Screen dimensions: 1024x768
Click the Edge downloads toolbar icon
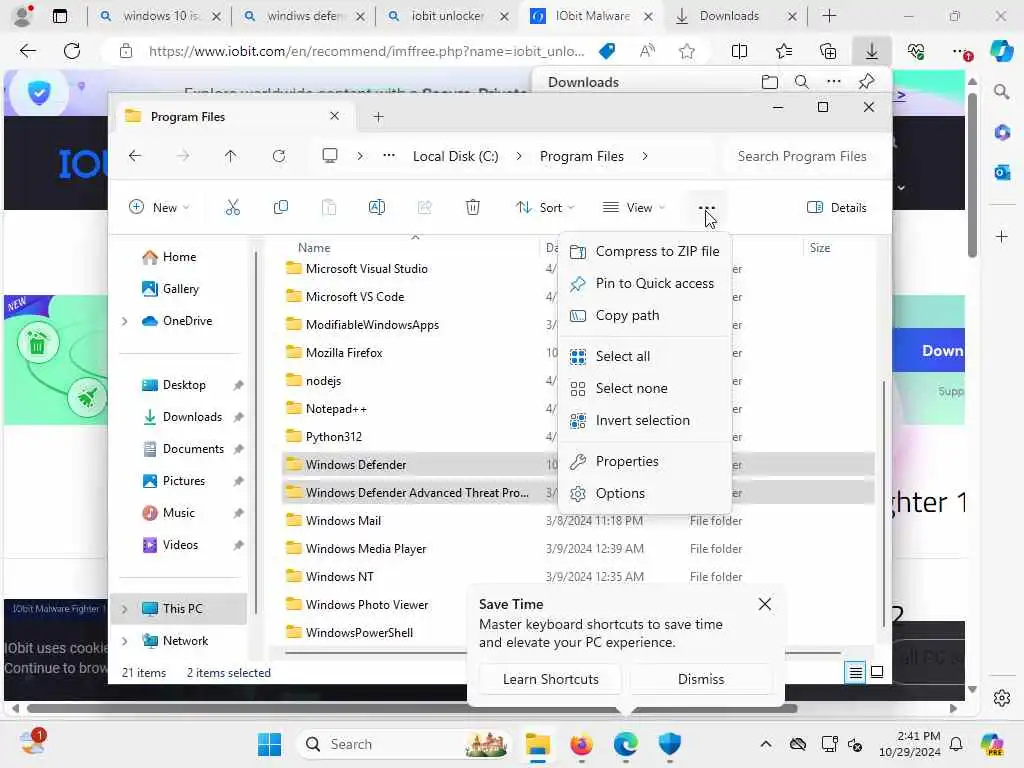872,51
